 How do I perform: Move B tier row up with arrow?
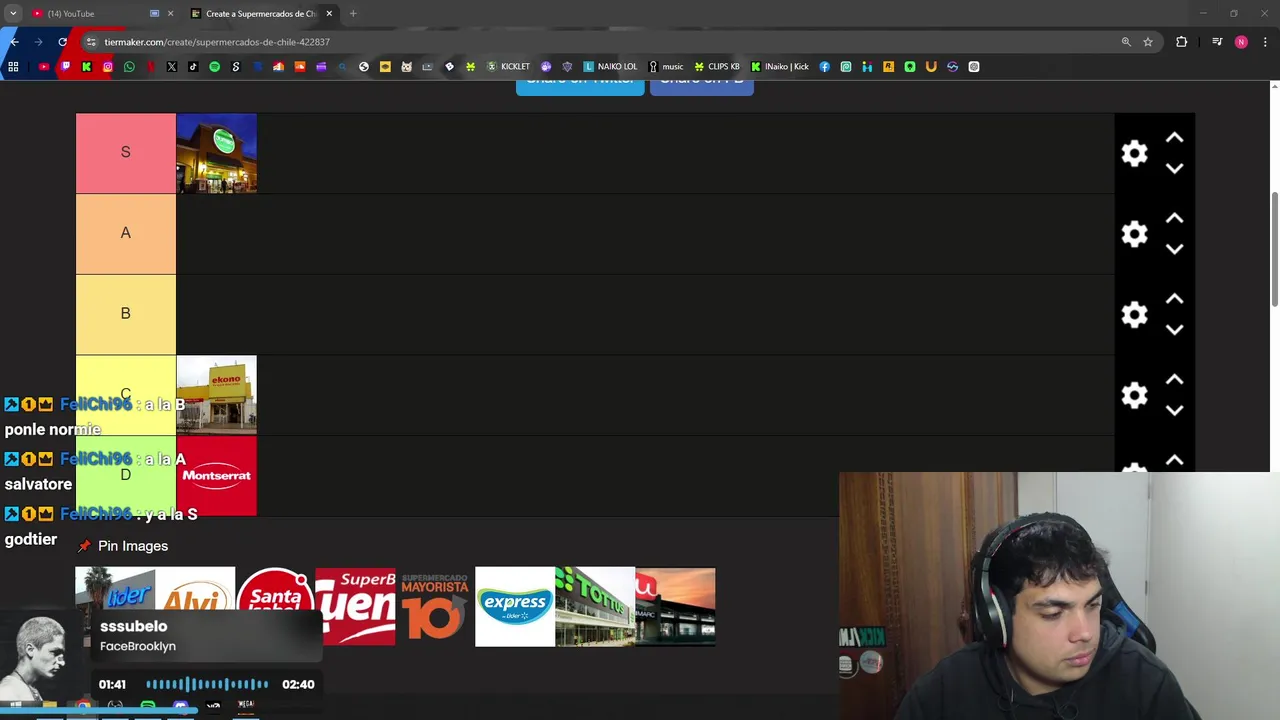click(x=1174, y=299)
